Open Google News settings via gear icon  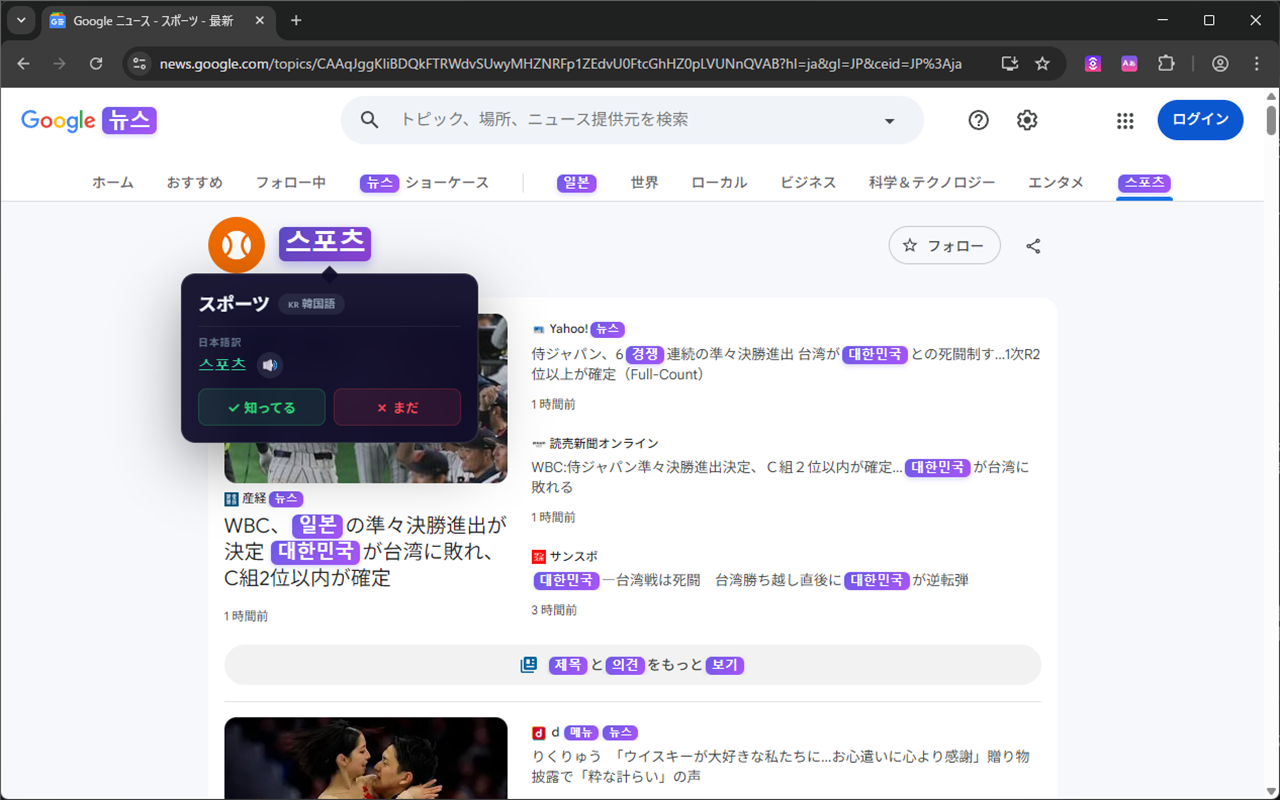pos(1026,120)
